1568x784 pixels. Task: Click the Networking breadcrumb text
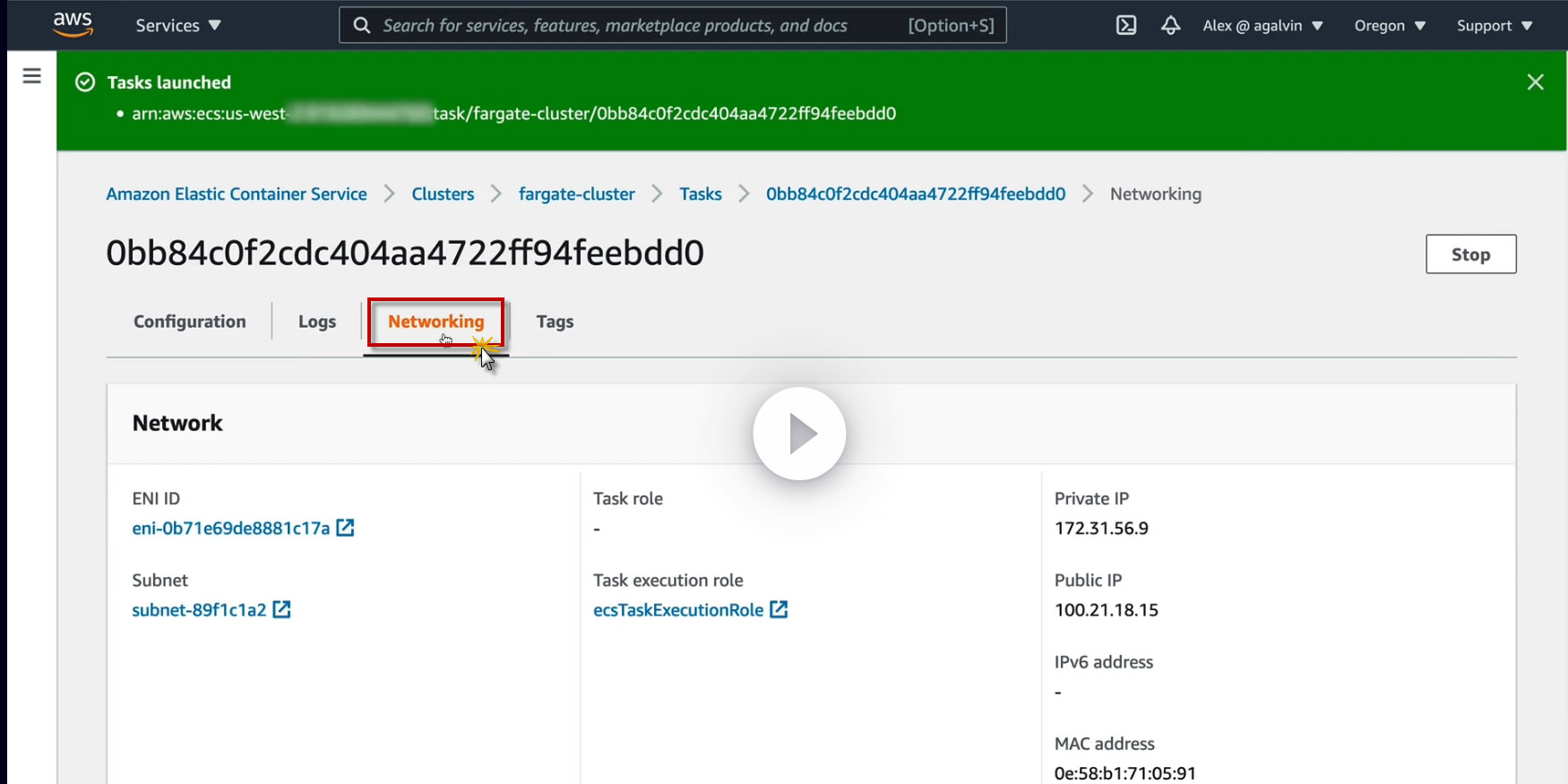point(1156,194)
